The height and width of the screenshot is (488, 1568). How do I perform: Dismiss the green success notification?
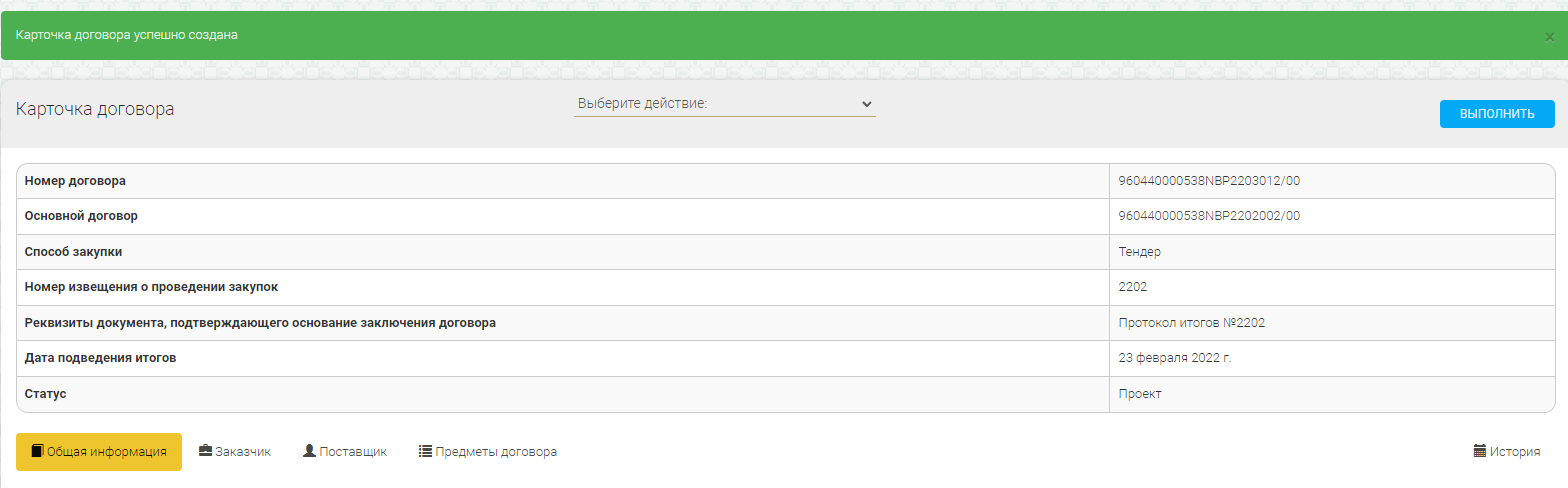(x=1549, y=37)
